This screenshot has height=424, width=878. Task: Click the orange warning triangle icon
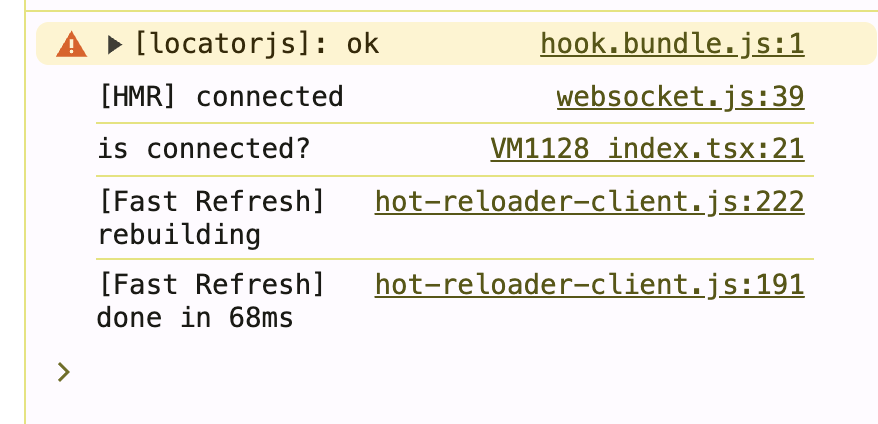(x=71, y=44)
